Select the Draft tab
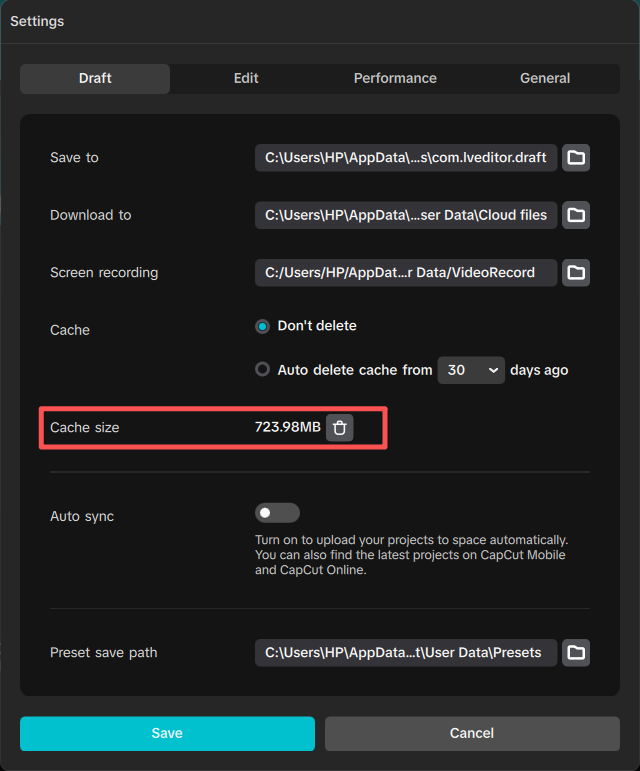 point(95,78)
